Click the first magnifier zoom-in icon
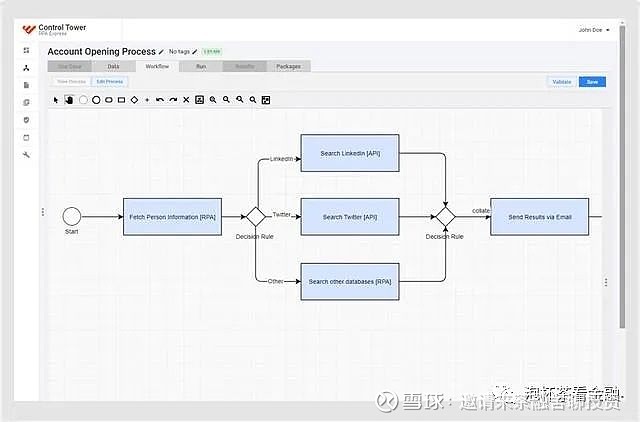The width and height of the screenshot is (640, 422). [213, 100]
